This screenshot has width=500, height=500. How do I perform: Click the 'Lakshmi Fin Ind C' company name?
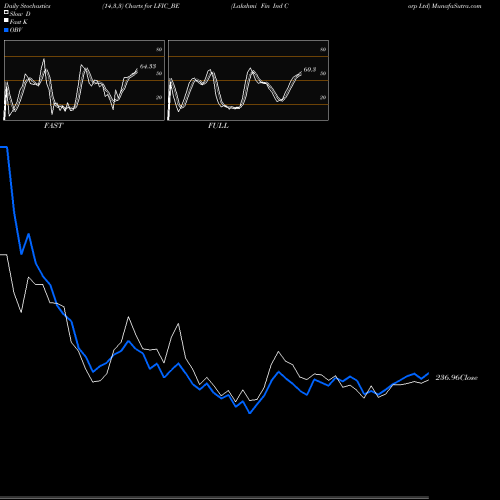coord(260,6)
